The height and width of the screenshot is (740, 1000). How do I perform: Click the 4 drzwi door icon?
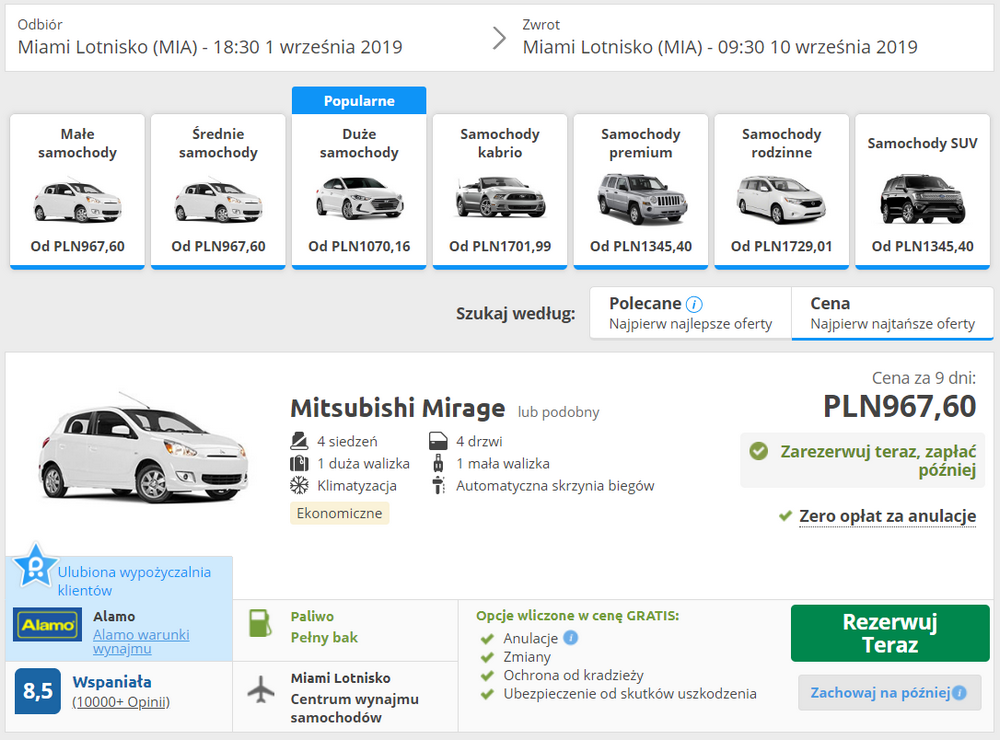(438, 441)
